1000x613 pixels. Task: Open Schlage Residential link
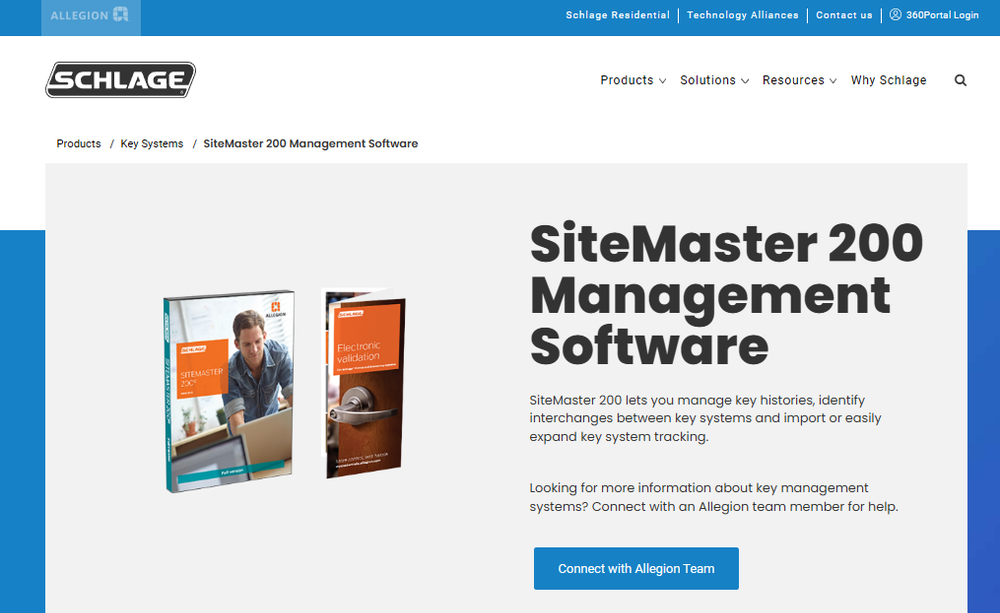point(617,15)
